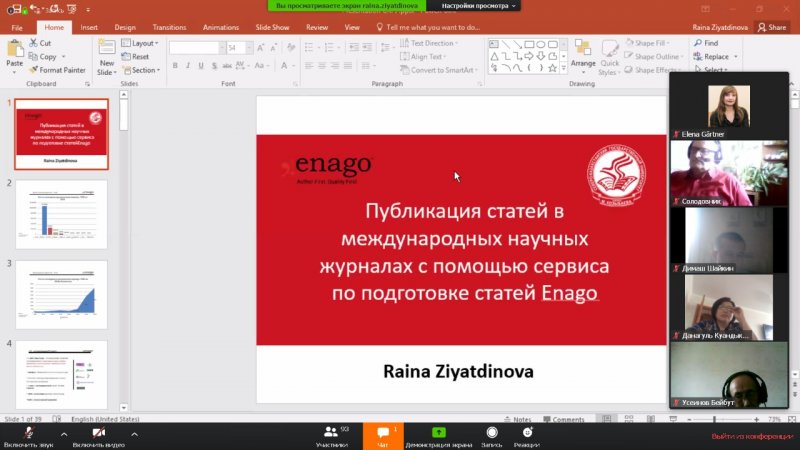Switch to Animations tab
The height and width of the screenshot is (450, 800).
click(221, 28)
